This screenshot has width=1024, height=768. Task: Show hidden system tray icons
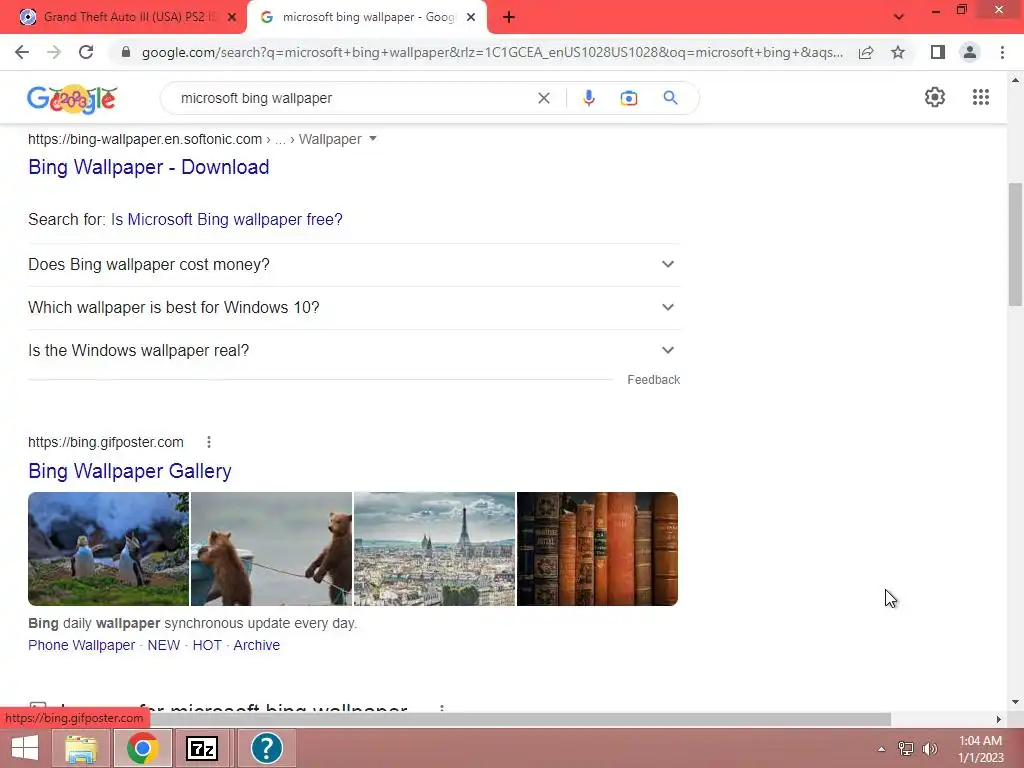(881, 749)
